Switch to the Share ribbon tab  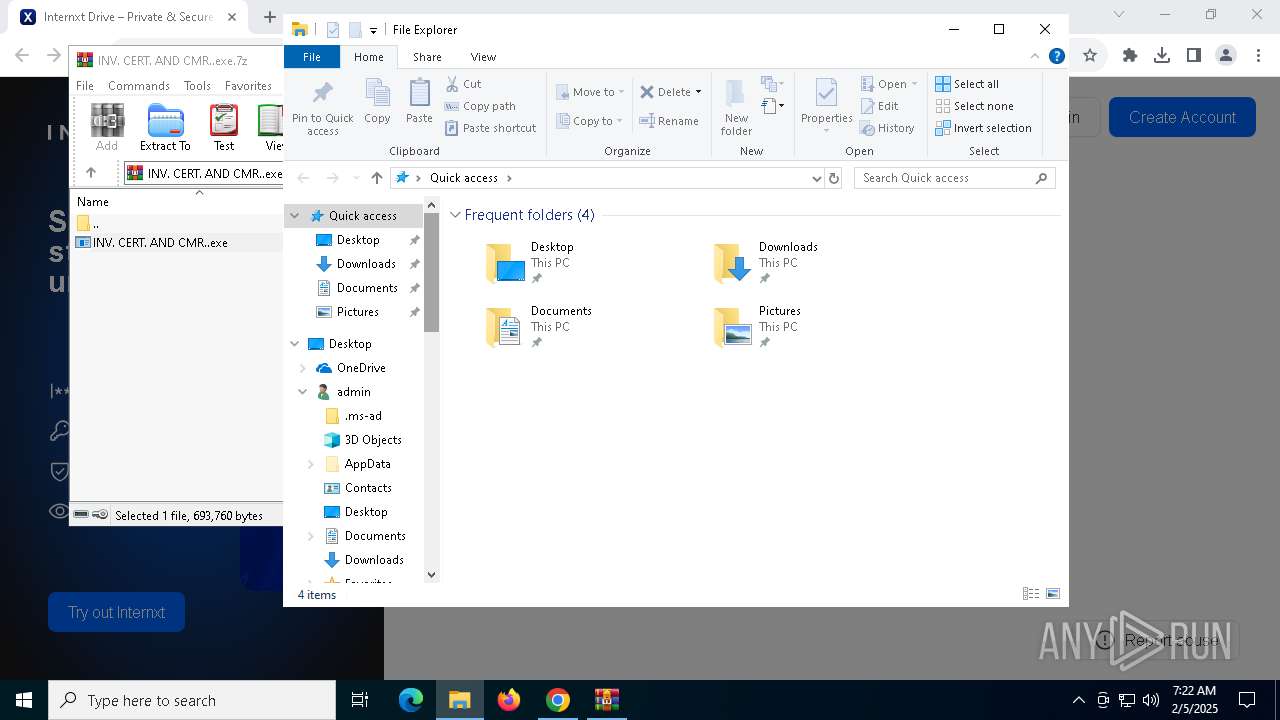point(427,57)
